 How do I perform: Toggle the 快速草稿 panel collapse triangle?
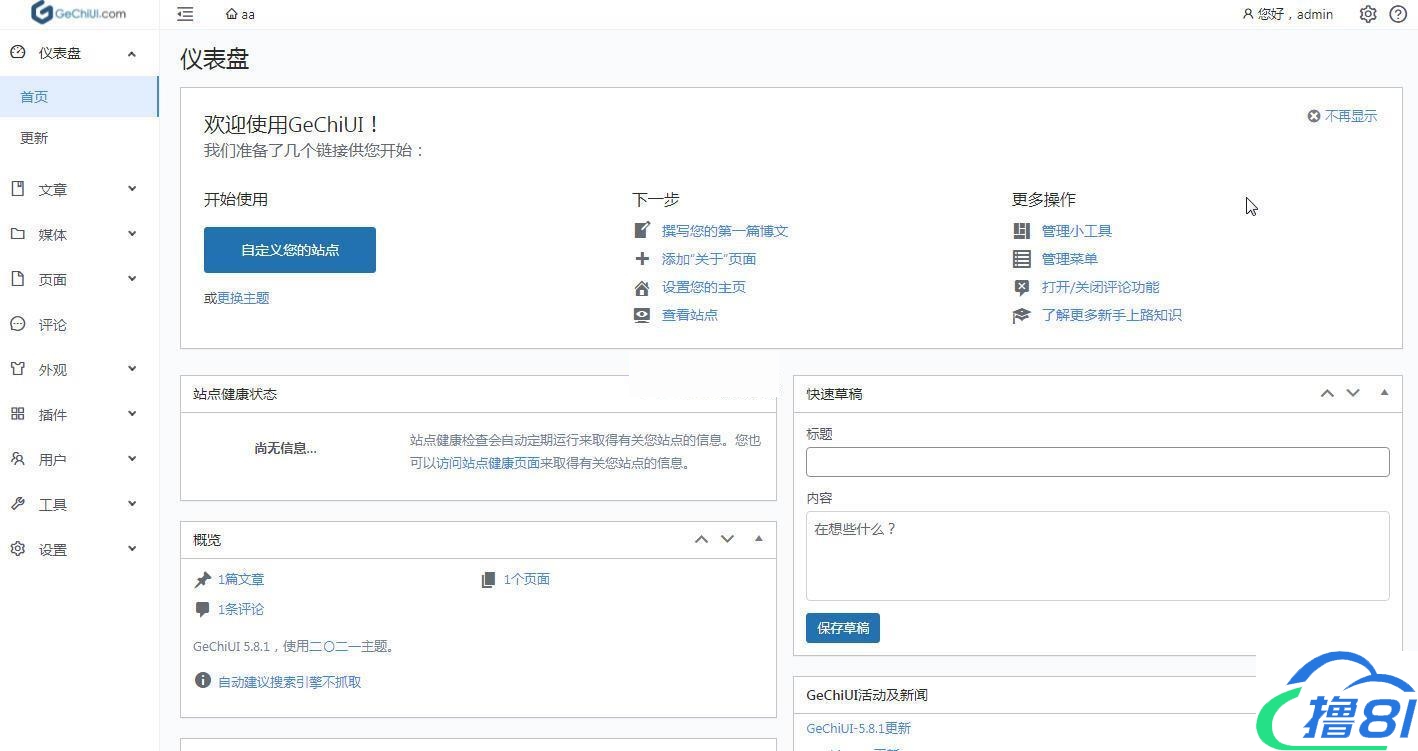[1384, 393]
